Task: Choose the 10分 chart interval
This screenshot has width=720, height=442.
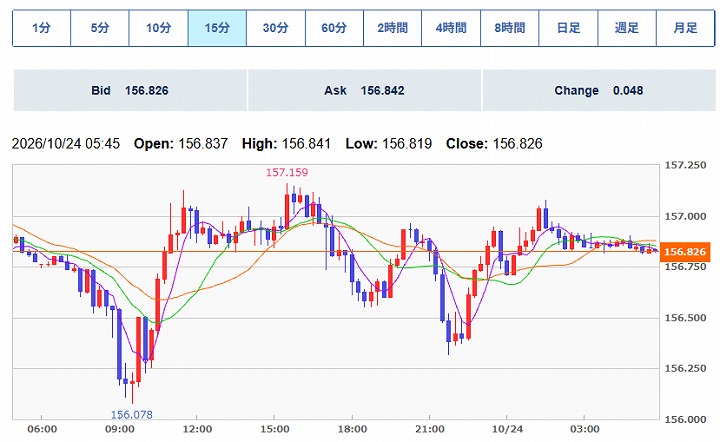Action: click(x=158, y=28)
